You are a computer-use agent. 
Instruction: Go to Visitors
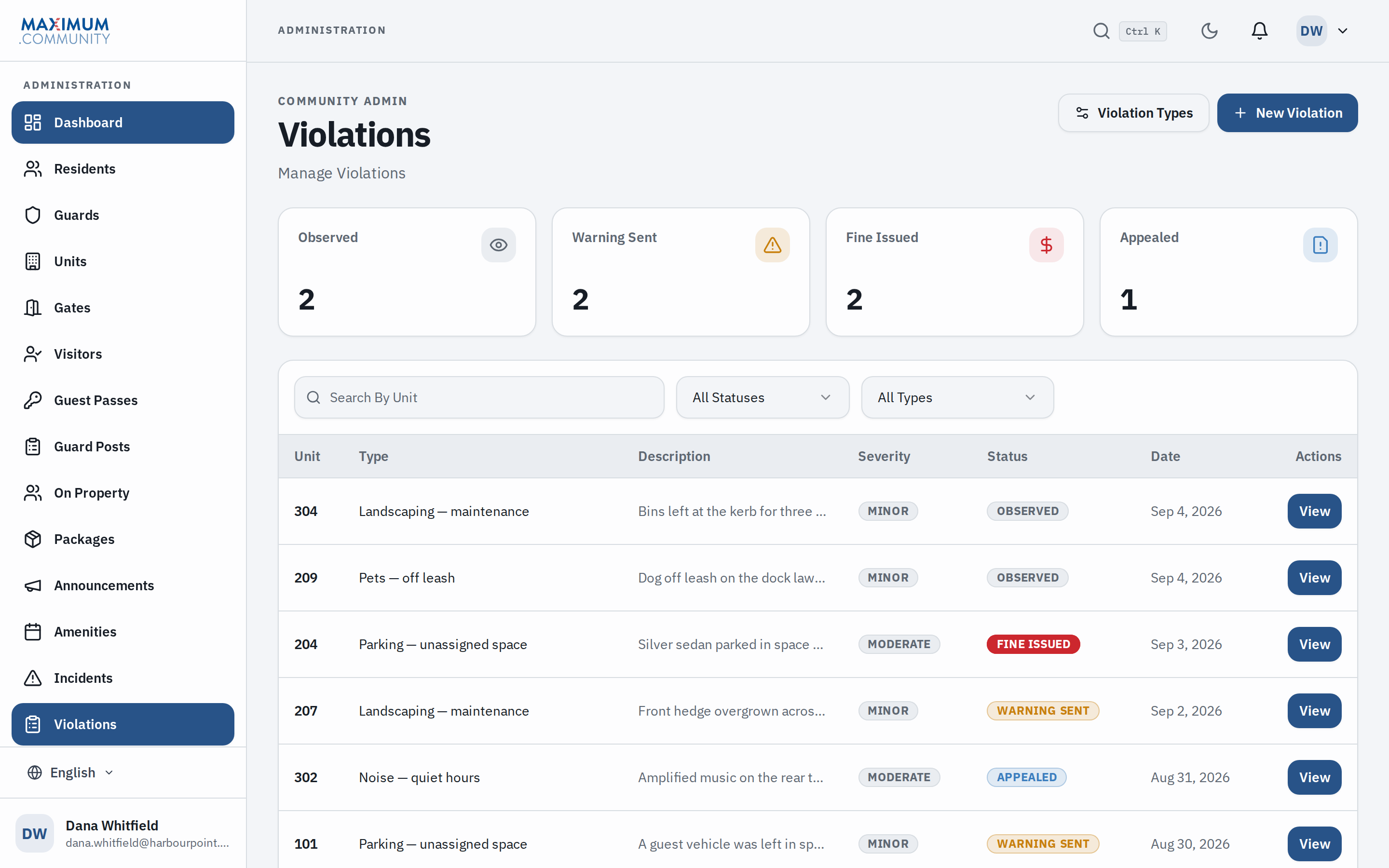tap(123, 354)
